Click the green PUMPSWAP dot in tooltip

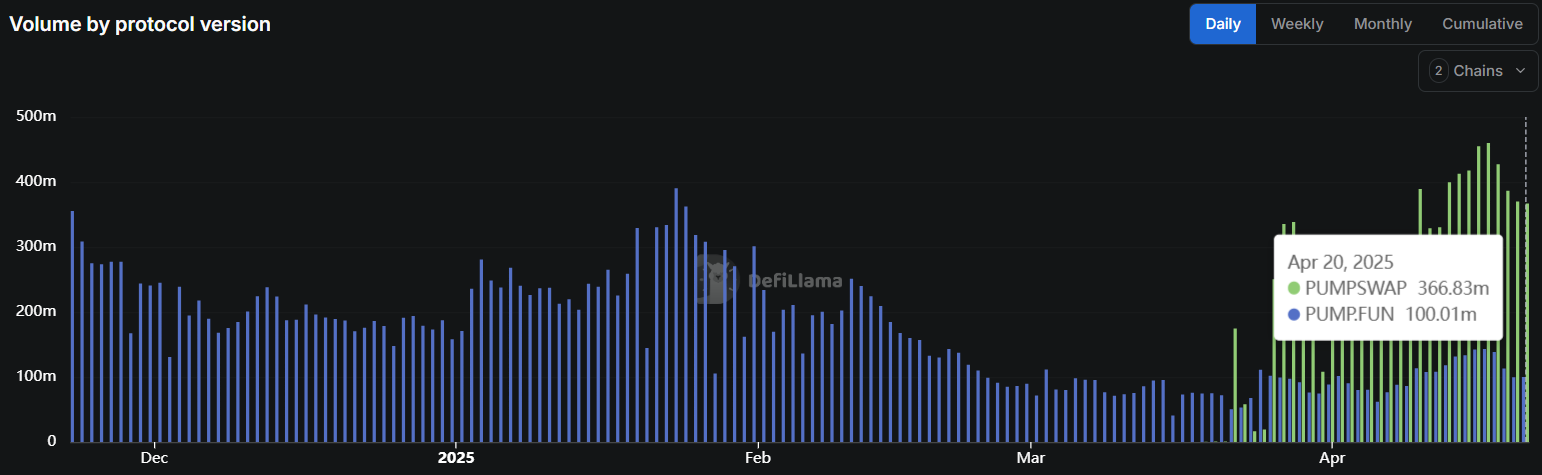point(1294,288)
